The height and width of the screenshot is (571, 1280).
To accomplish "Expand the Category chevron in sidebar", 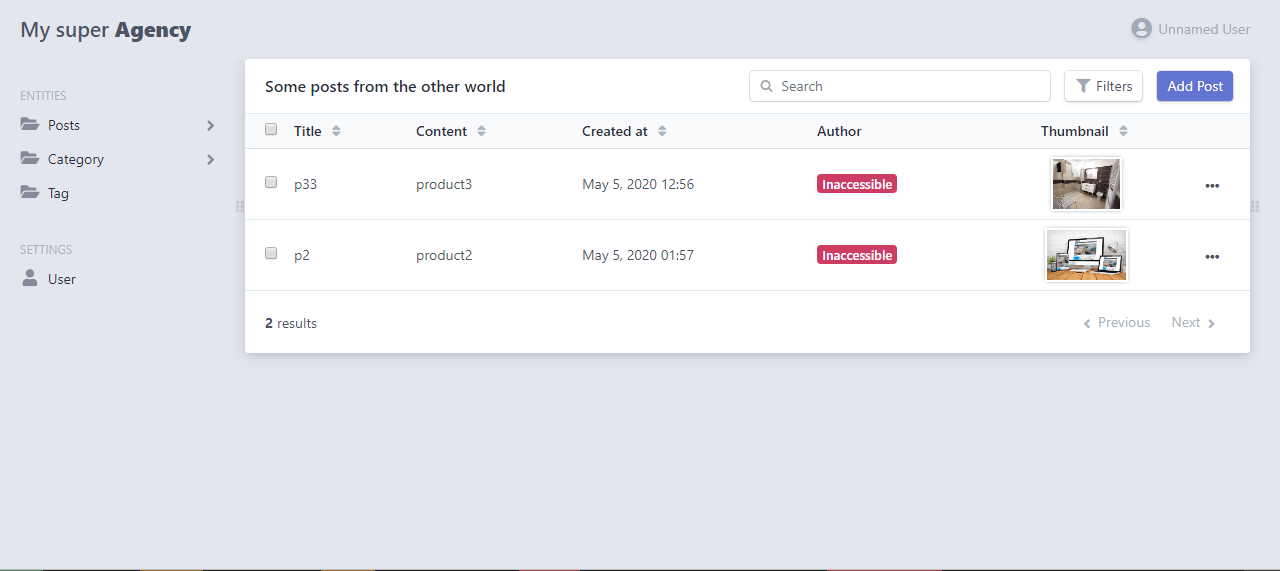I will (210, 159).
